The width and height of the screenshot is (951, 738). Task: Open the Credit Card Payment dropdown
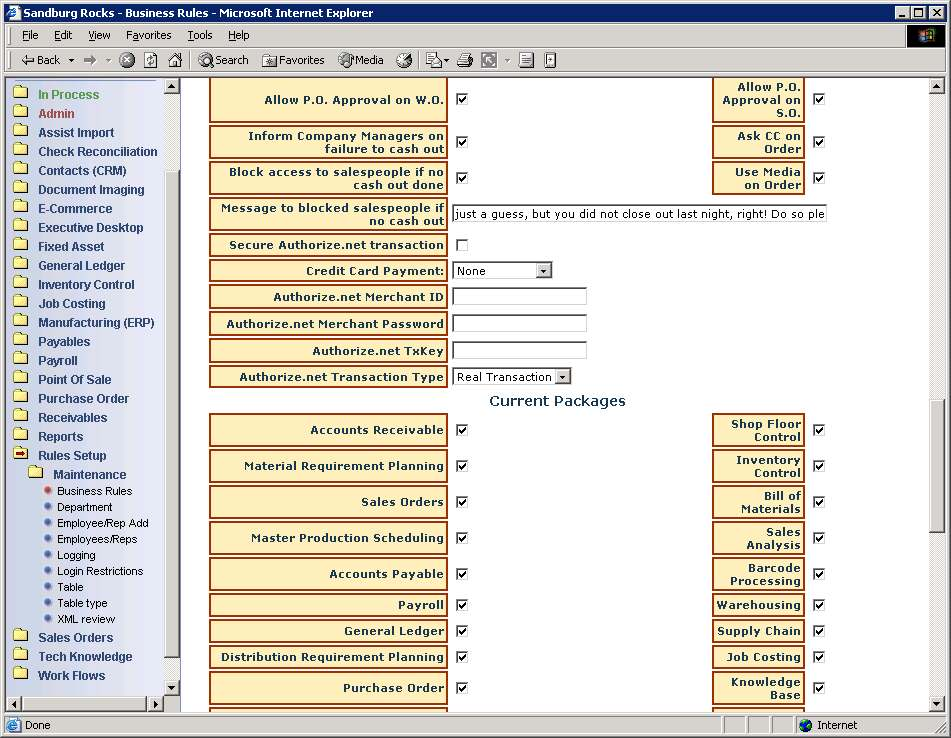tap(543, 271)
